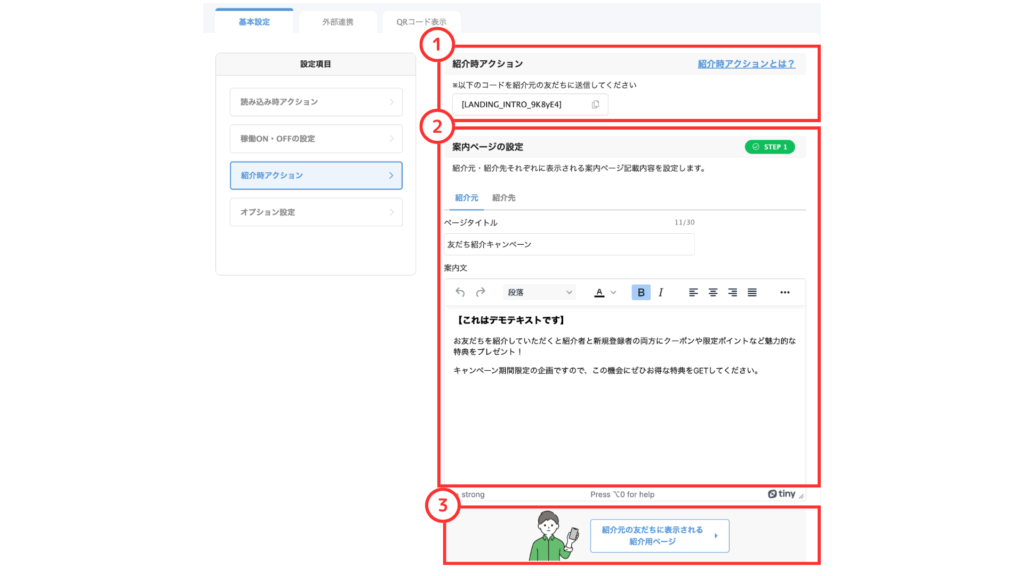Viewport: 1024px width, 576px height.
Task: Open 紹介元の友だちに表示される紹介用ページ button
Action: pyautogui.click(x=660, y=536)
